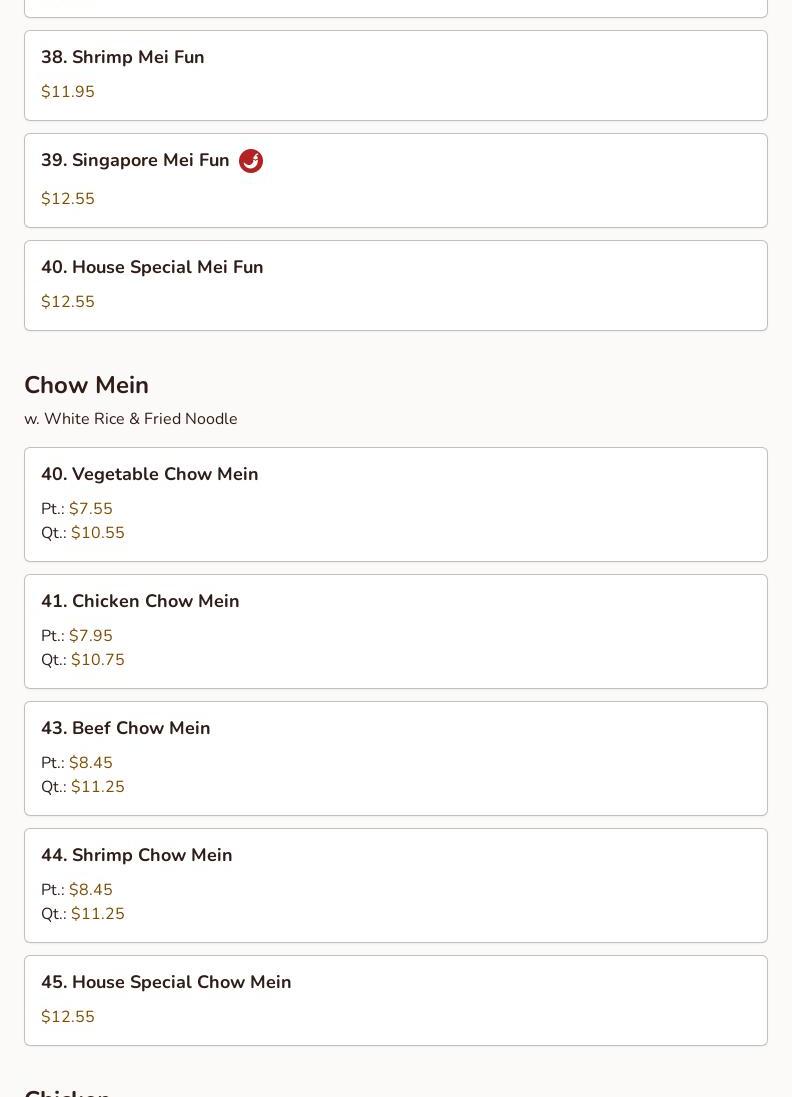Click the Chow Mein section heading
The image size is (792, 1097).
86,385
